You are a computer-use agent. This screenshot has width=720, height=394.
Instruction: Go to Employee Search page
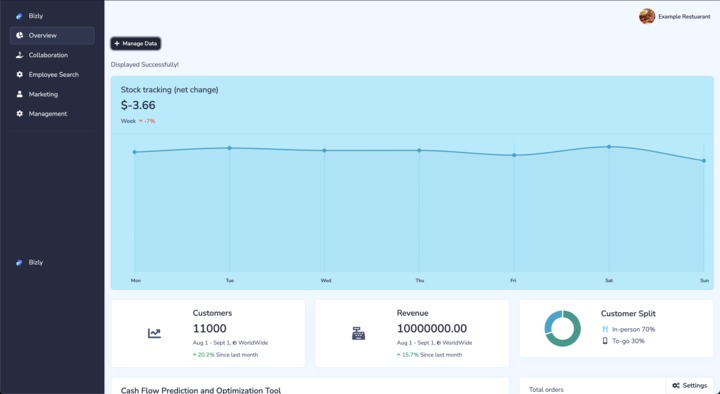point(52,74)
